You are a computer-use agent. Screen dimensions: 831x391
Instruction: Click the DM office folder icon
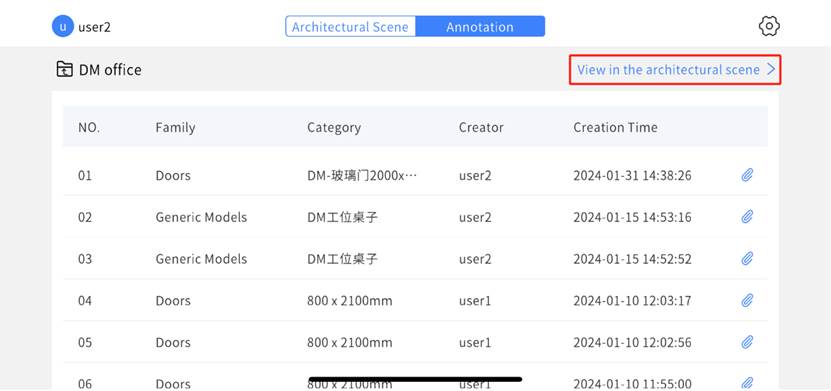(65, 69)
